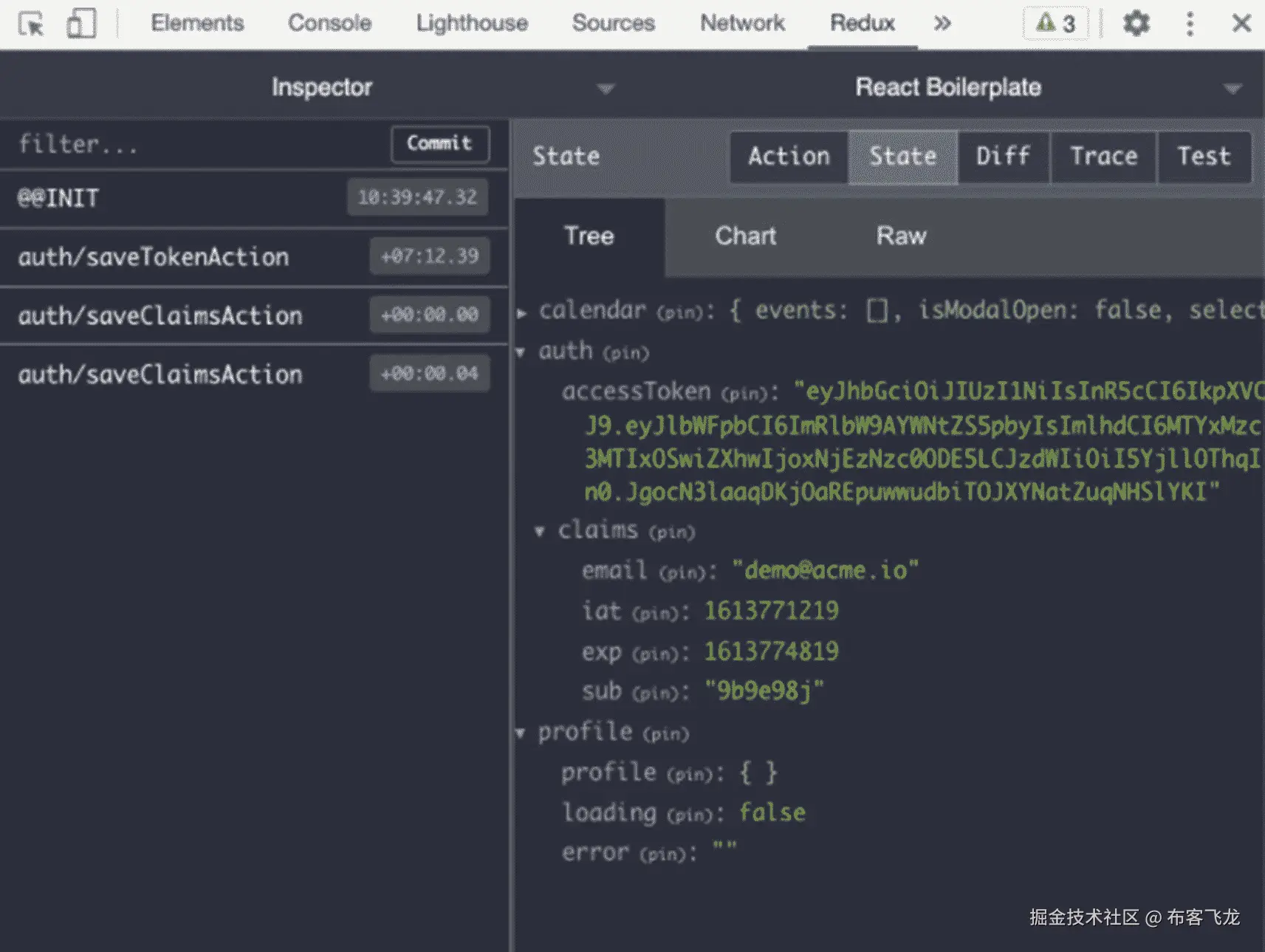This screenshot has width=1265, height=952.
Task: Select the auth/saveTokenAction row
Action: pos(253,257)
